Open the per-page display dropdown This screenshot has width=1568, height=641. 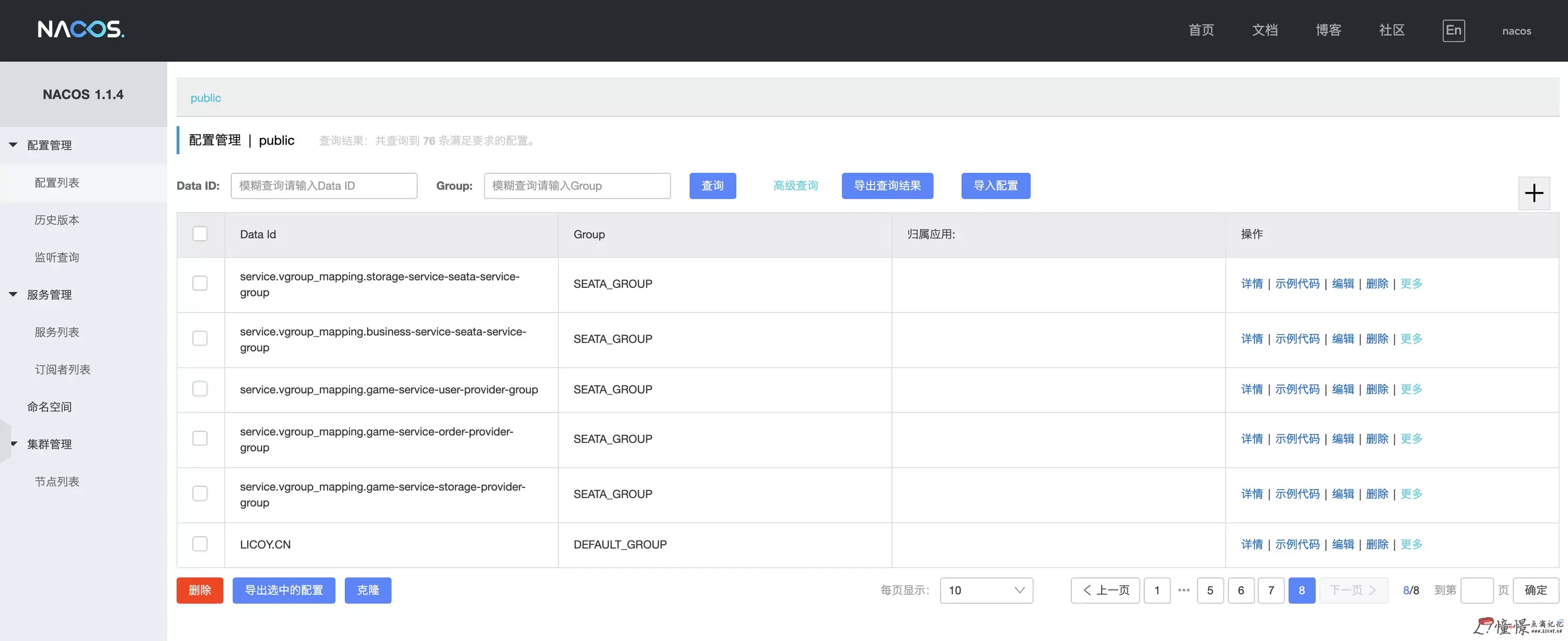point(986,590)
